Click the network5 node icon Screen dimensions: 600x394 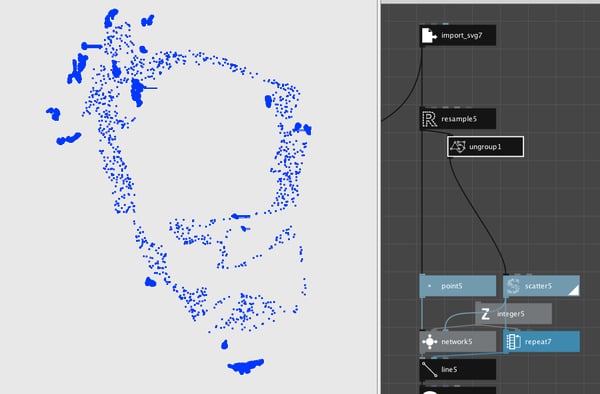[429, 342]
